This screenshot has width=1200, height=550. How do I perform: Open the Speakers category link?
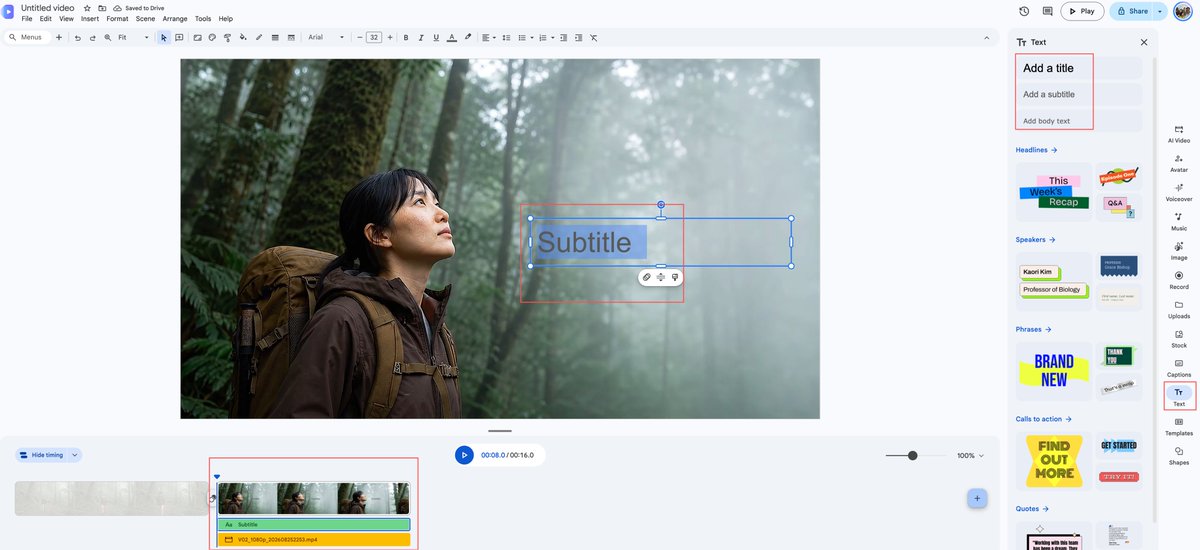click(x=1035, y=240)
